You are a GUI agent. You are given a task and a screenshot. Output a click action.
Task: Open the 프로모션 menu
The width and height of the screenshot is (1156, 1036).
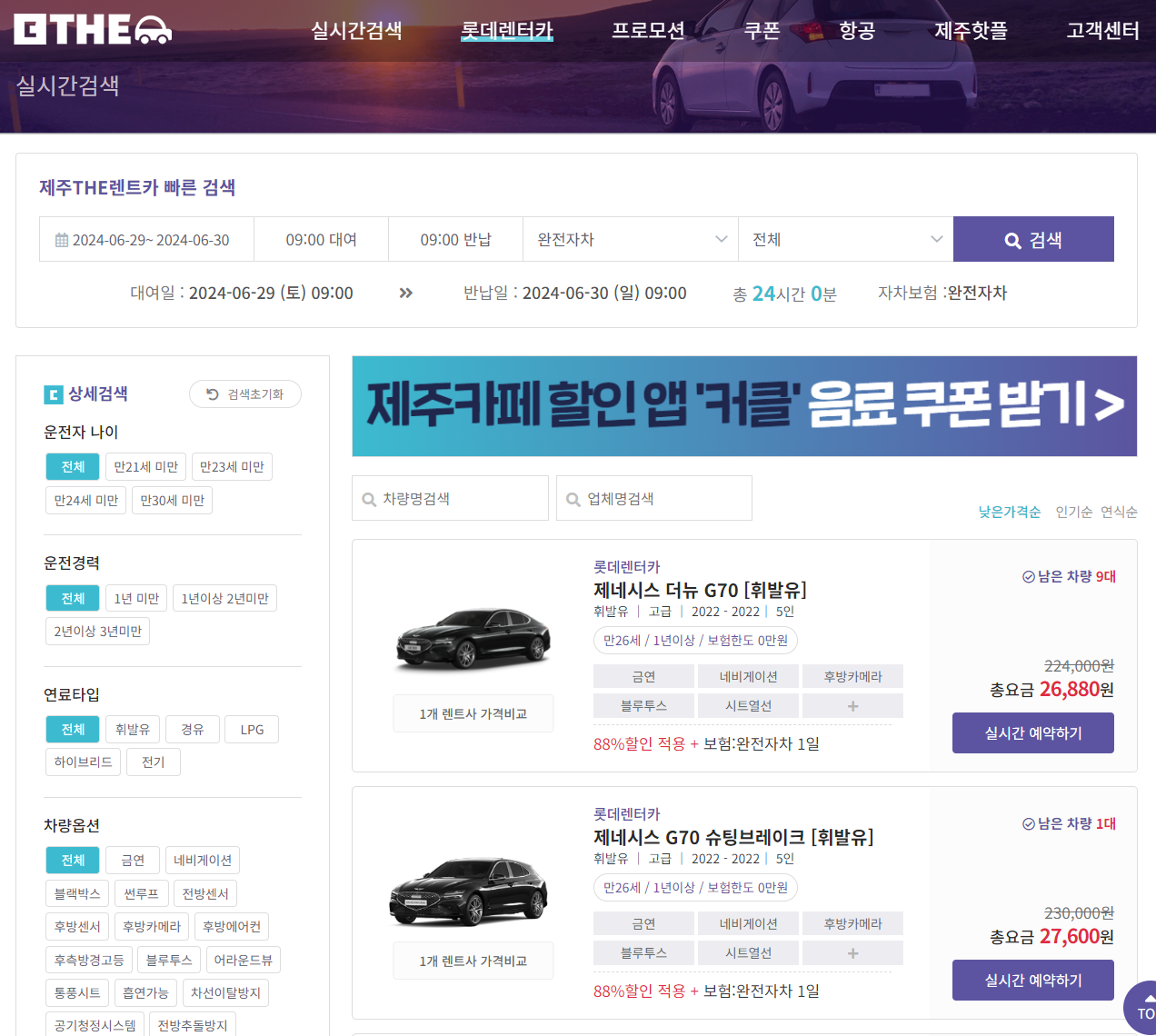(x=648, y=31)
